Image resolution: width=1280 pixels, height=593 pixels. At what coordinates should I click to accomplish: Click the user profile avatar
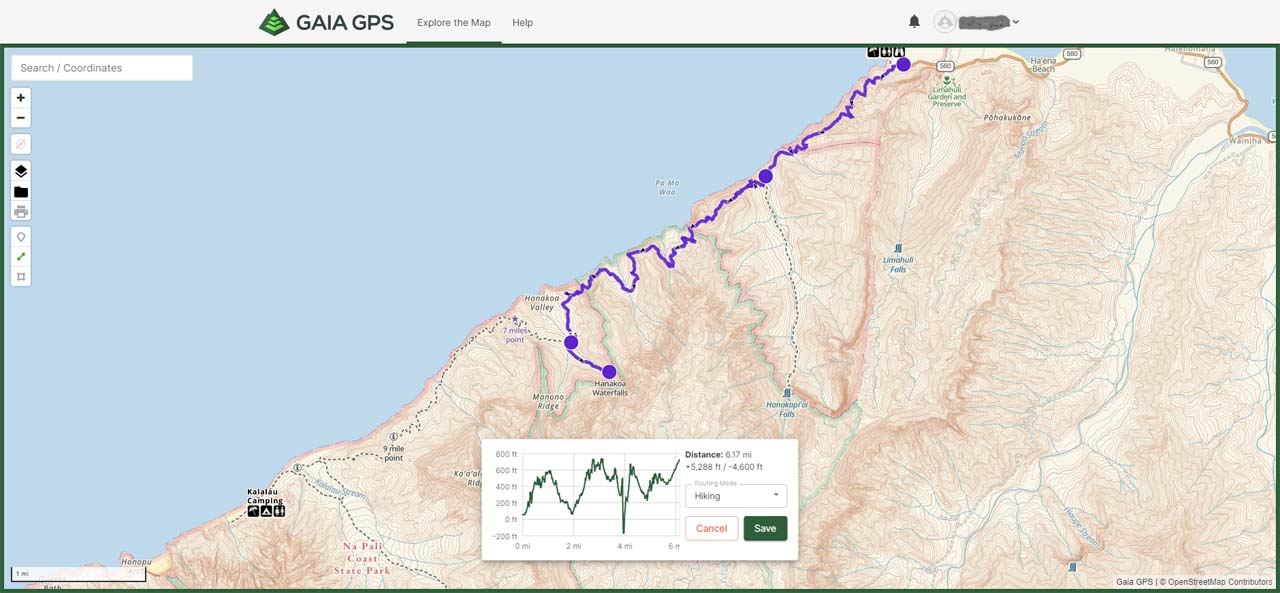pos(945,22)
